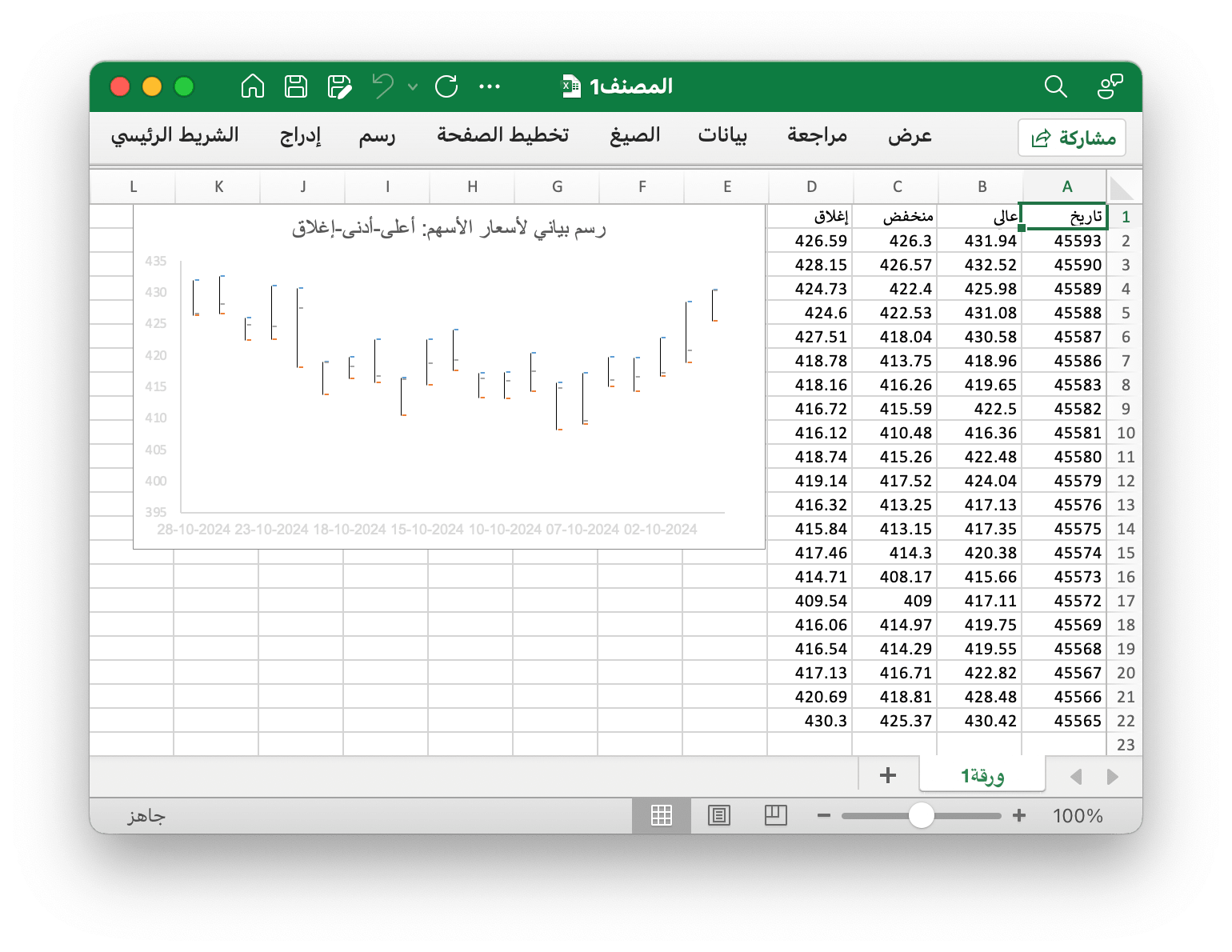Click the مشاركة share button
The width and height of the screenshot is (1232, 952).
[x=1072, y=138]
